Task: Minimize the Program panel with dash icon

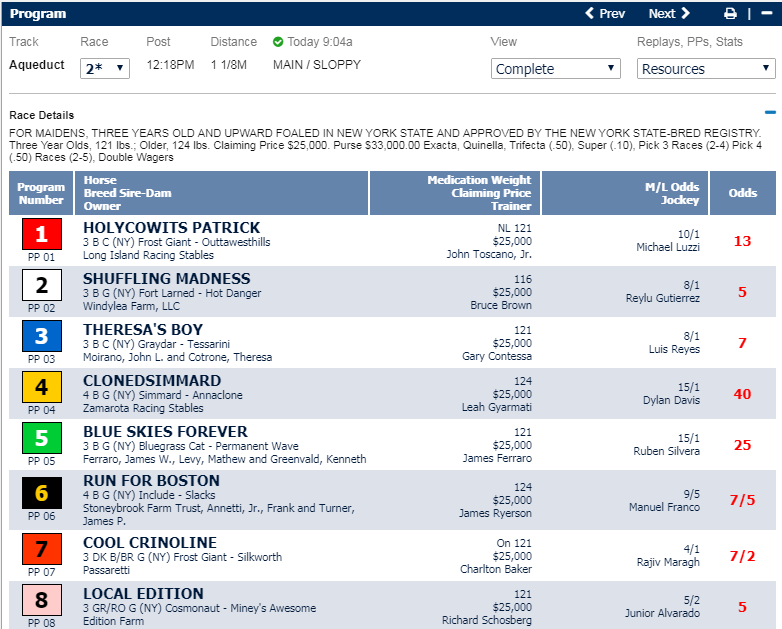Action: pos(766,14)
